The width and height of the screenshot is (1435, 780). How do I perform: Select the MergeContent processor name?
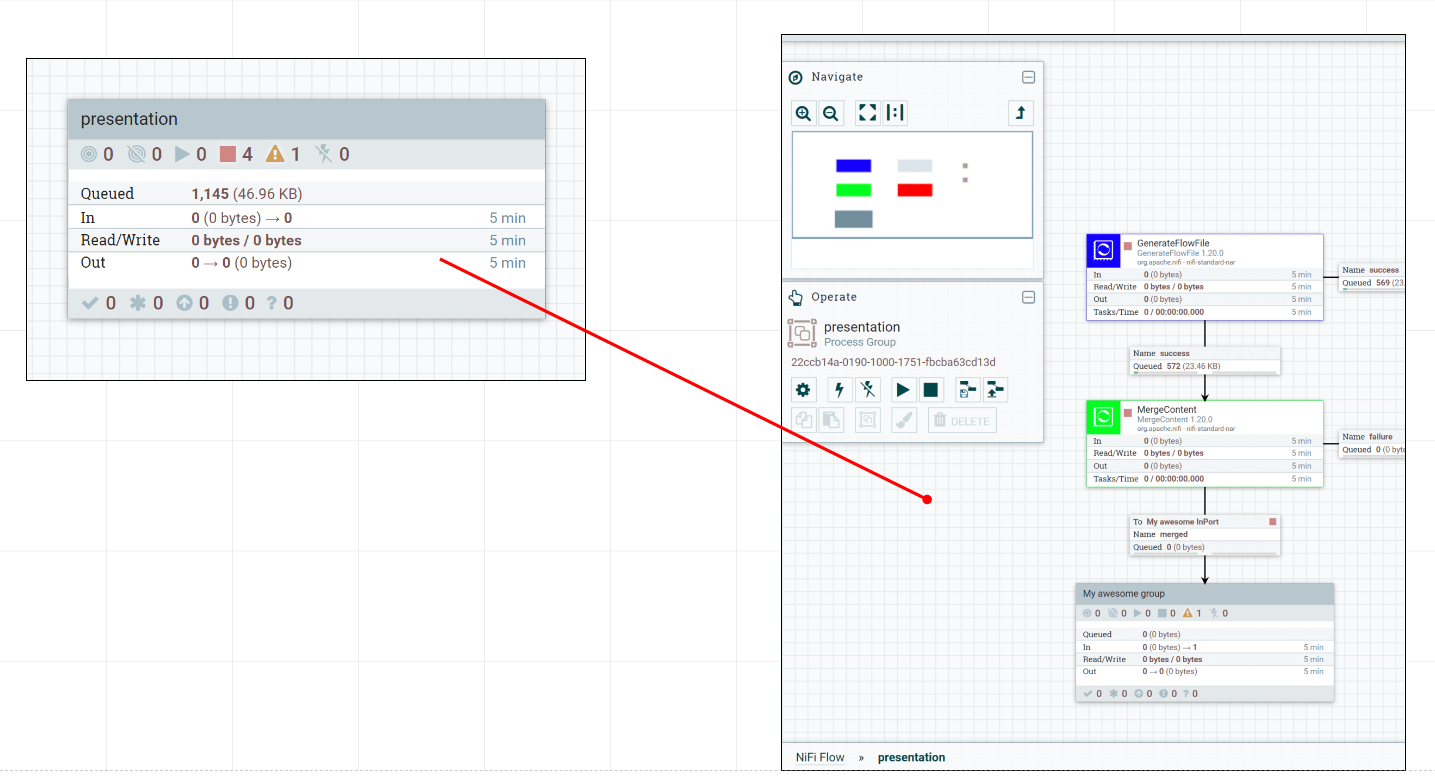pyautogui.click(x=1166, y=410)
